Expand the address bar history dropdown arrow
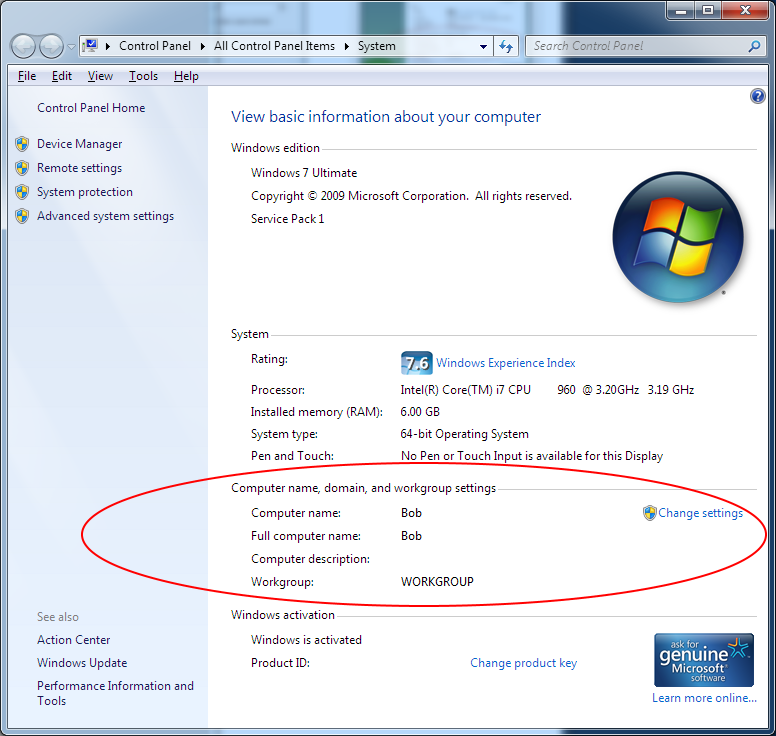 coord(483,46)
